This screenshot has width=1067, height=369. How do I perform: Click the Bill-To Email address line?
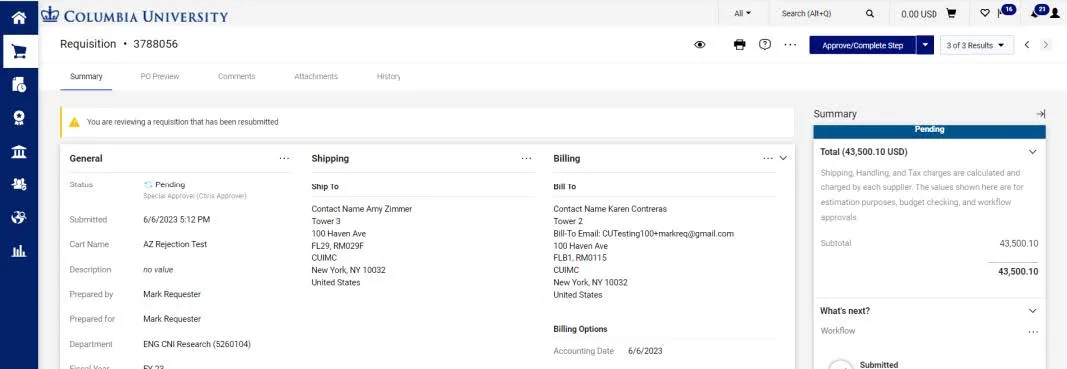644,234
